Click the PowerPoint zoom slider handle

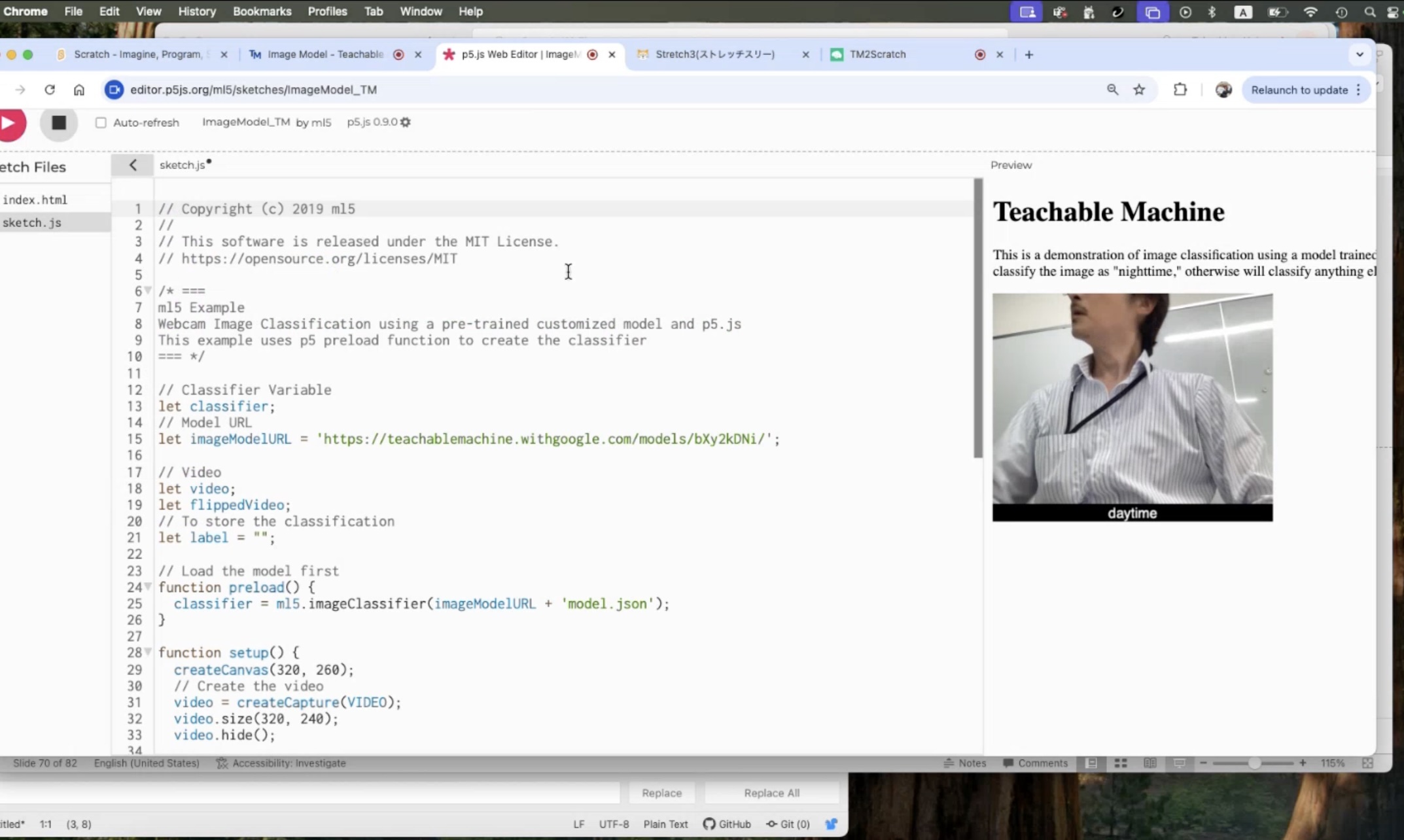tap(1254, 763)
